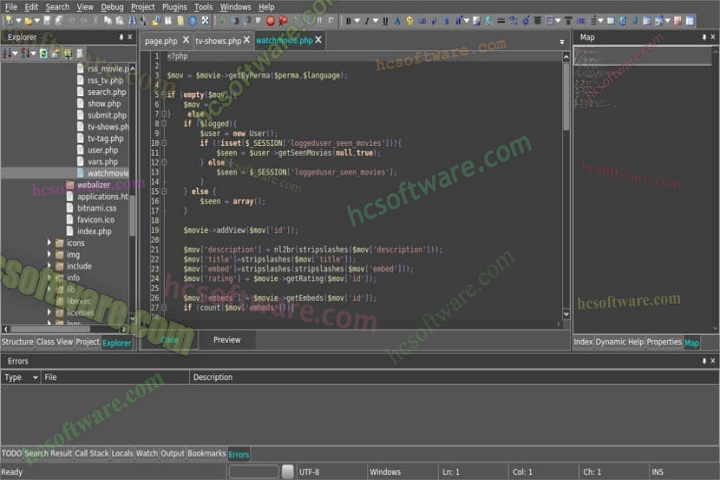
Task: Click the rightmost icon in the main toolbar
Action: (690, 21)
